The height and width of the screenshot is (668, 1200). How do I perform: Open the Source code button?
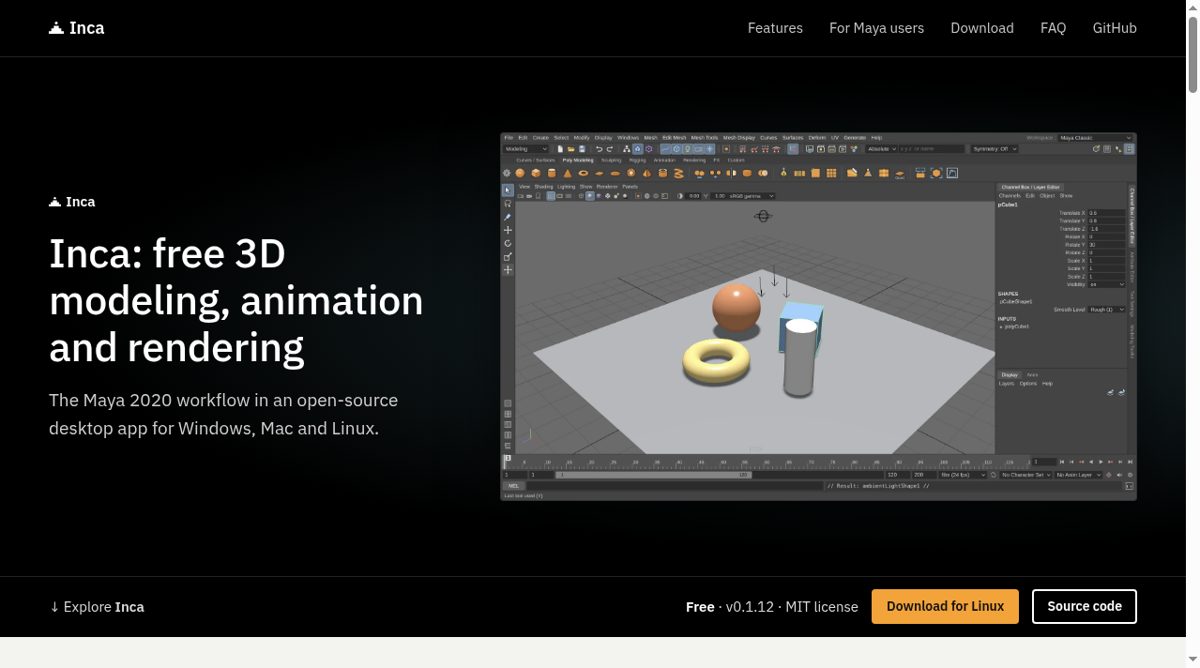(x=1084, y=606)
